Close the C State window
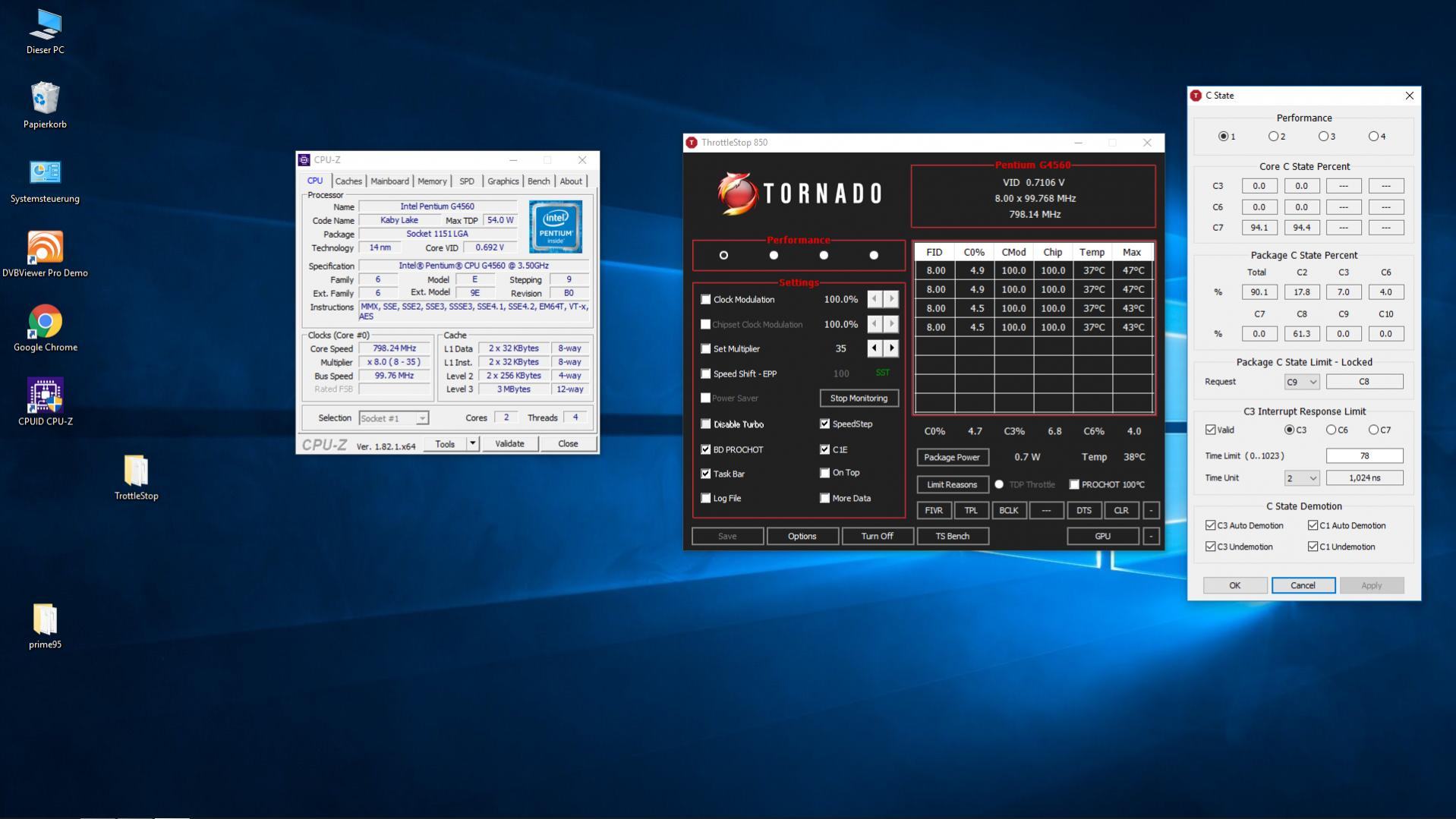1456x819 pixels. coord(1409,96)
